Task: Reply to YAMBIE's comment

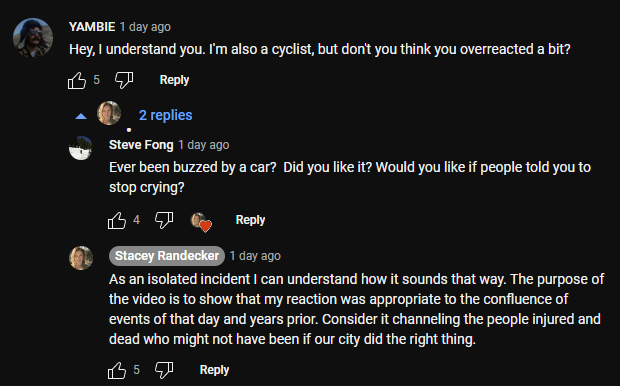Action: point(174,80)
